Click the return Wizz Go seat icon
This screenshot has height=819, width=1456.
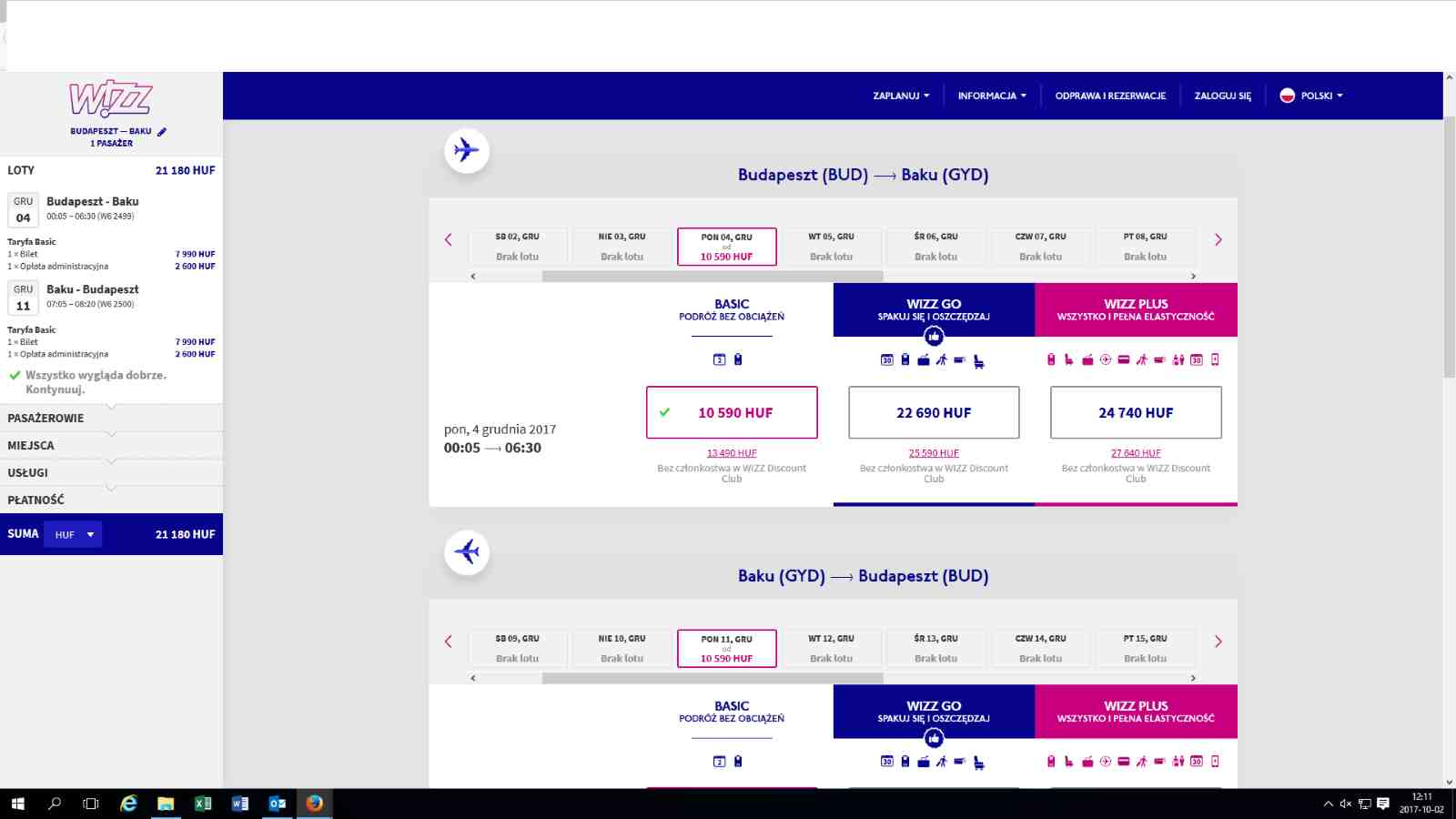tap(979, 763)
